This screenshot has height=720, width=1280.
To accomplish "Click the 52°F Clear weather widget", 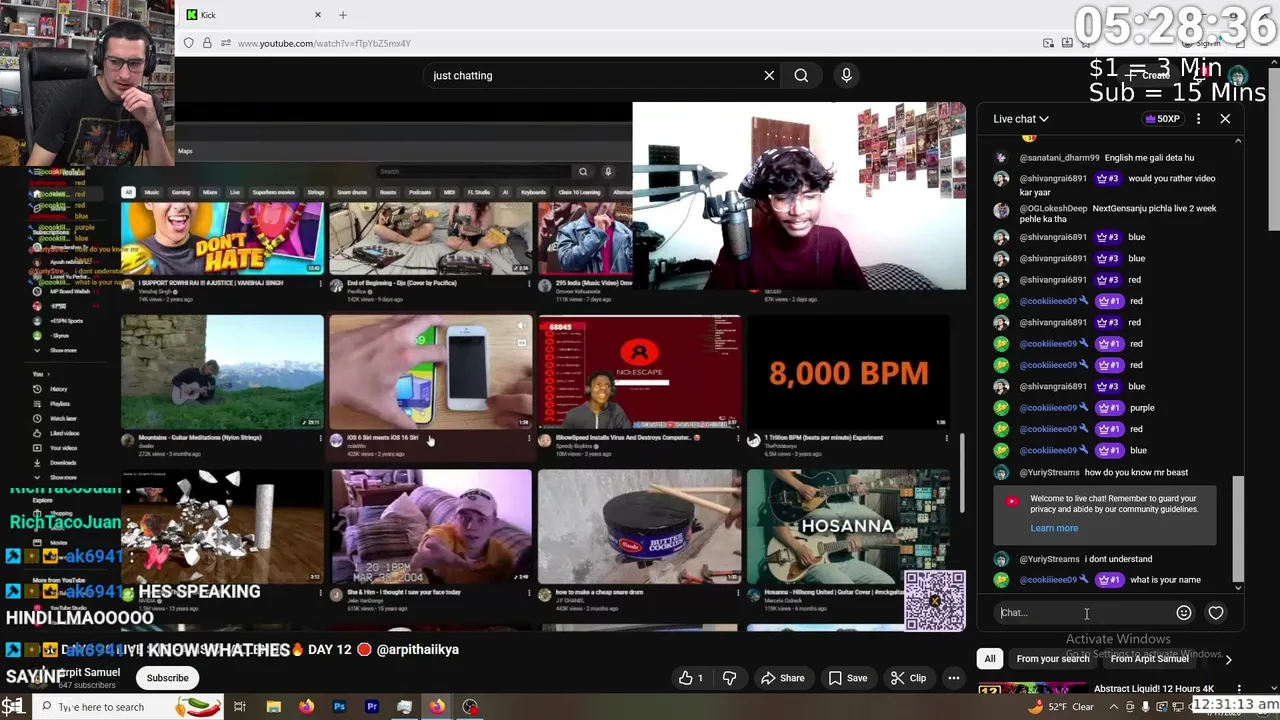I will click(1062, 707).
